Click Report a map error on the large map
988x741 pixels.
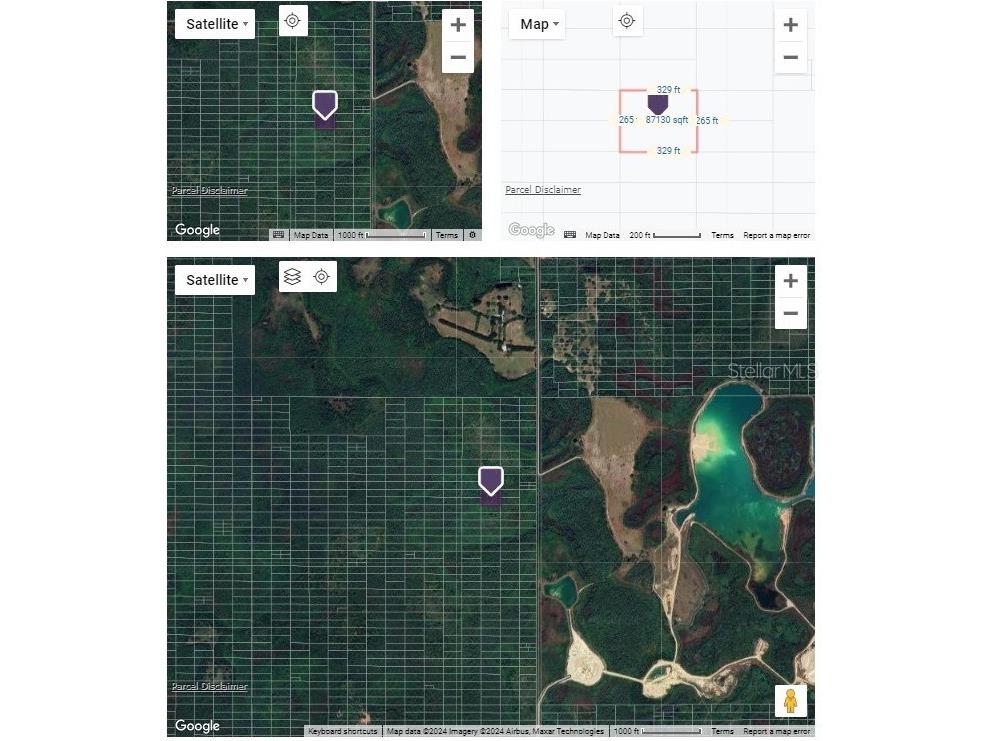776,732
